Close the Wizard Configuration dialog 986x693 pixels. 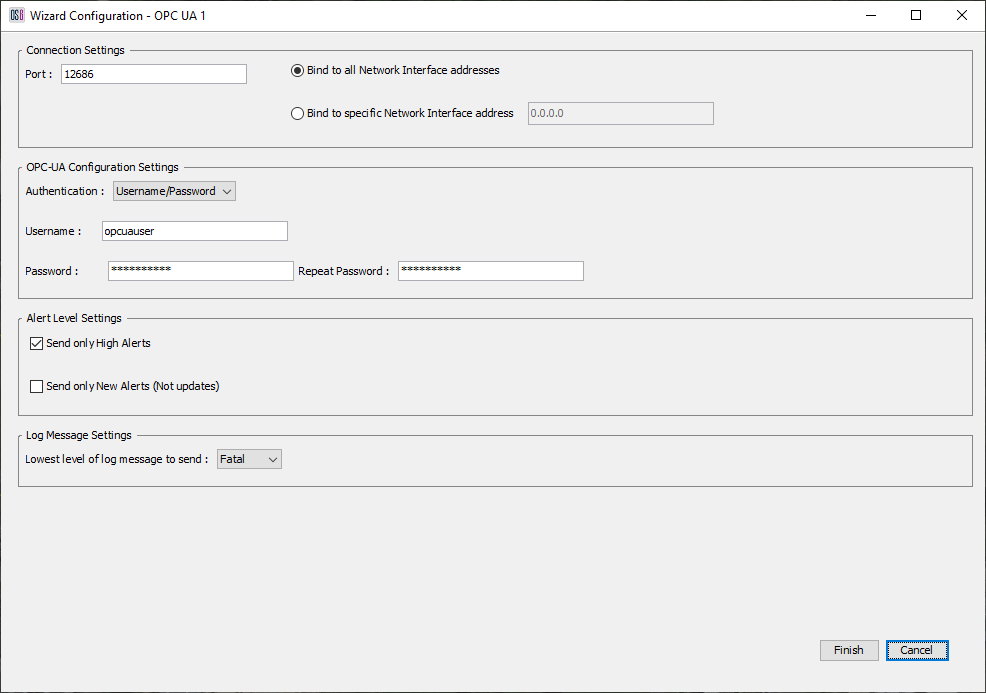pyautogui.click(x=962, y=15)
